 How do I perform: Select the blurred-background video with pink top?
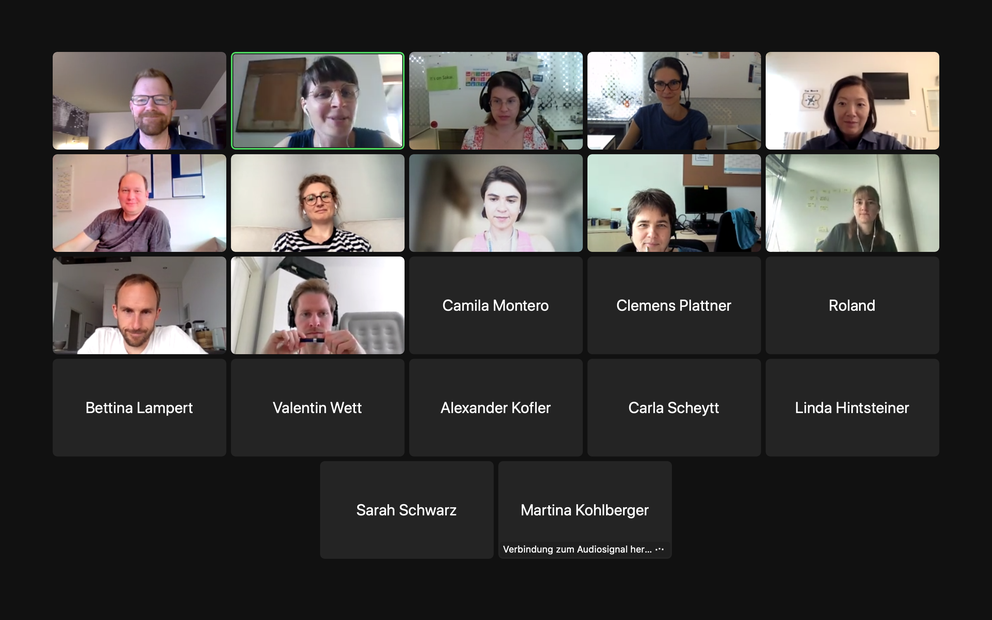click(495, 203)
